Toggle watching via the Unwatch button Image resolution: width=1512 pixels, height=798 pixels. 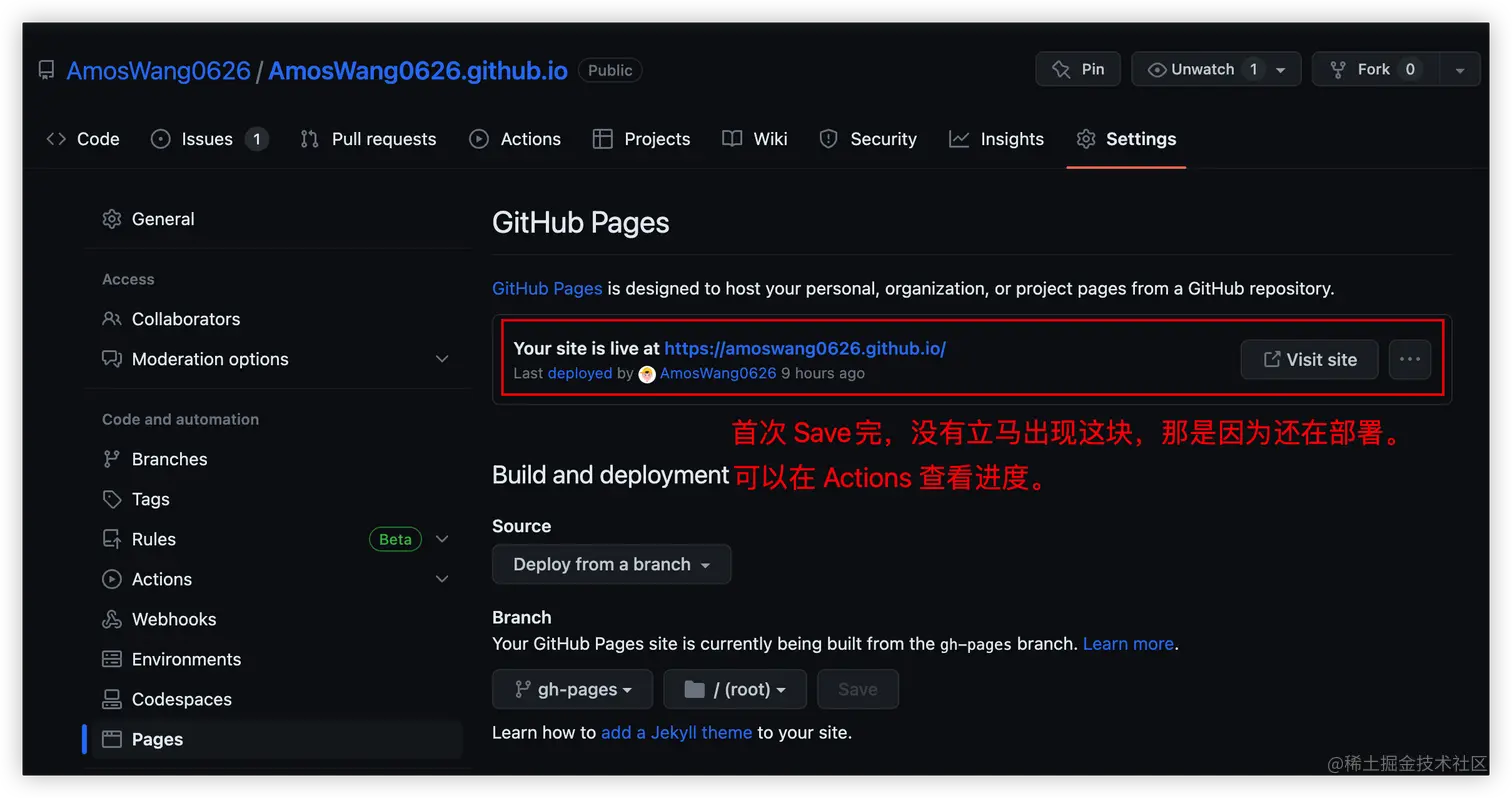1203,69
